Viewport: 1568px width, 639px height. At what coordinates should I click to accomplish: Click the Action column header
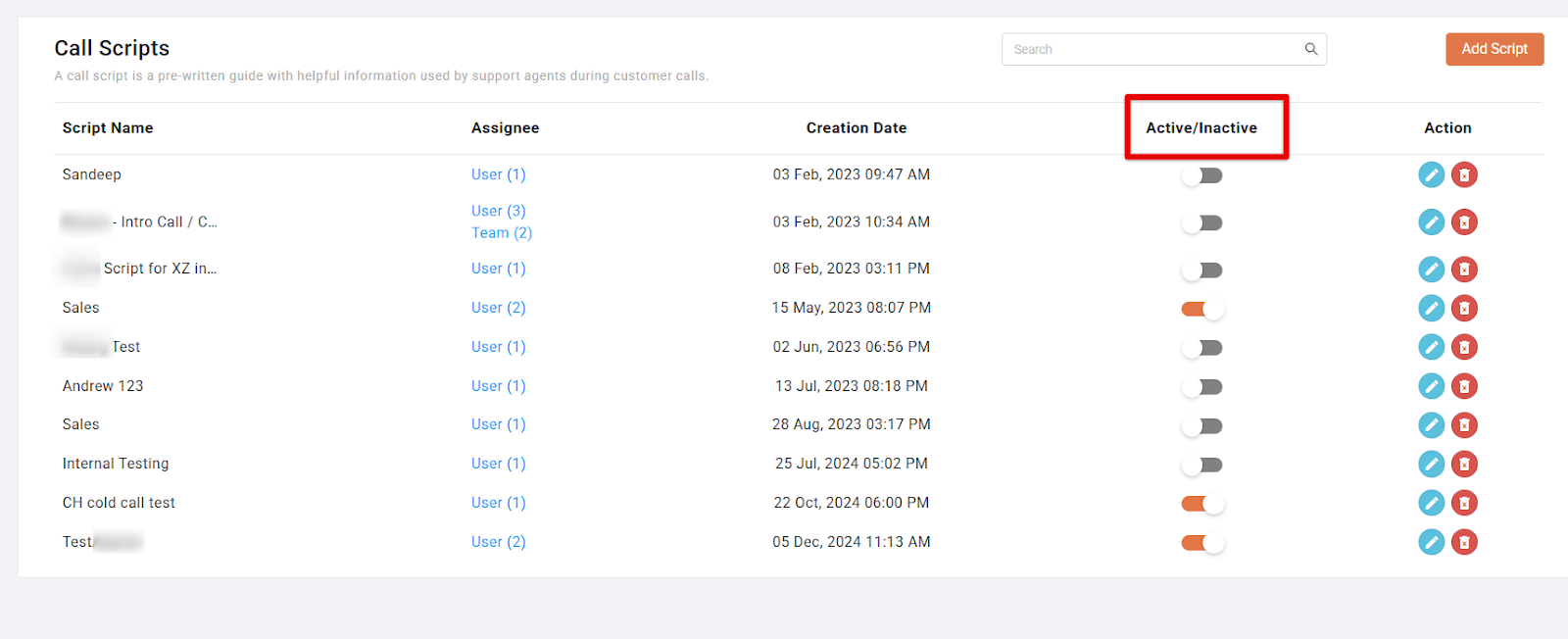pyautogui.click(x=1447, y=128)
